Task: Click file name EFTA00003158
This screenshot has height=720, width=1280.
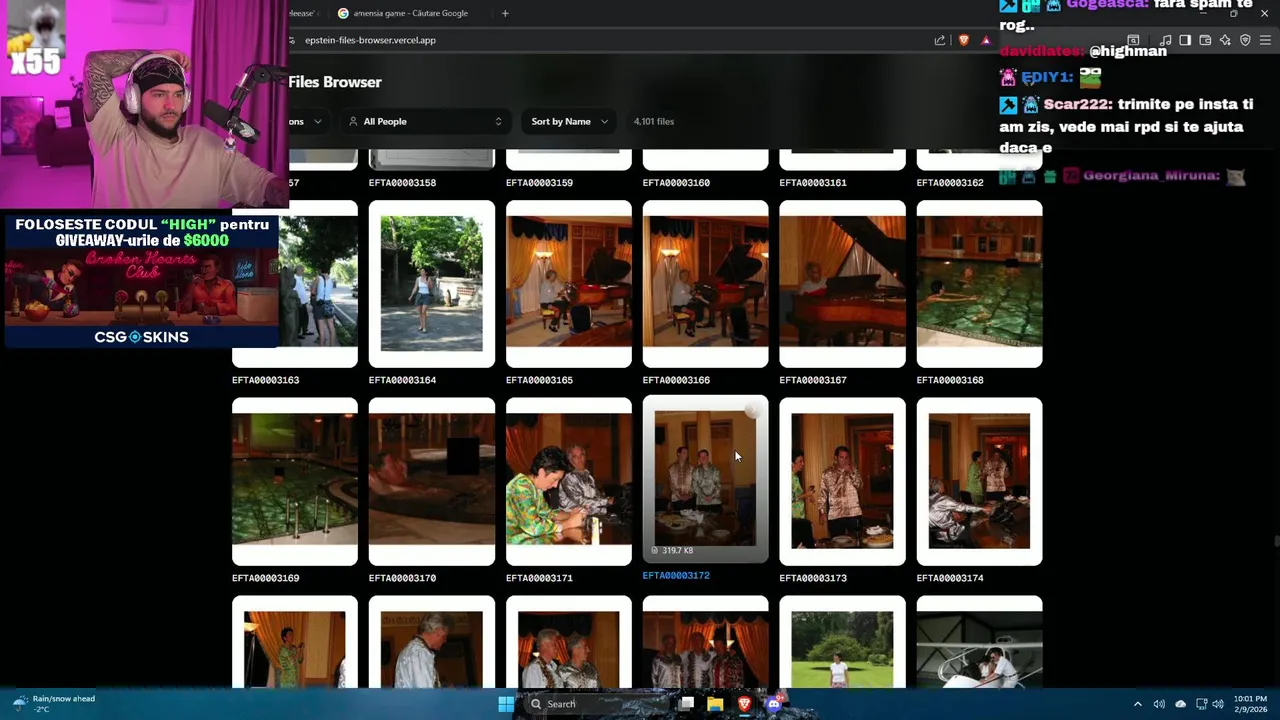Action: pos(402,183)
